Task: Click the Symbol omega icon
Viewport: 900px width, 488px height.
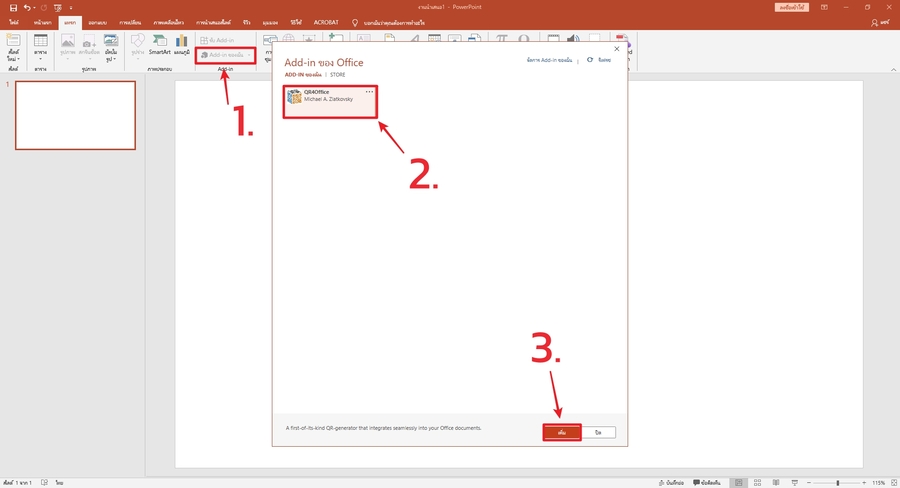Action: [x=523, y=38]
